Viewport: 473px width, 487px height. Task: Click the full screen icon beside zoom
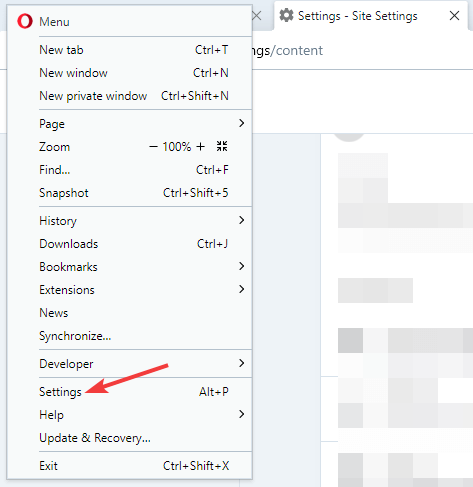point(222,146)
